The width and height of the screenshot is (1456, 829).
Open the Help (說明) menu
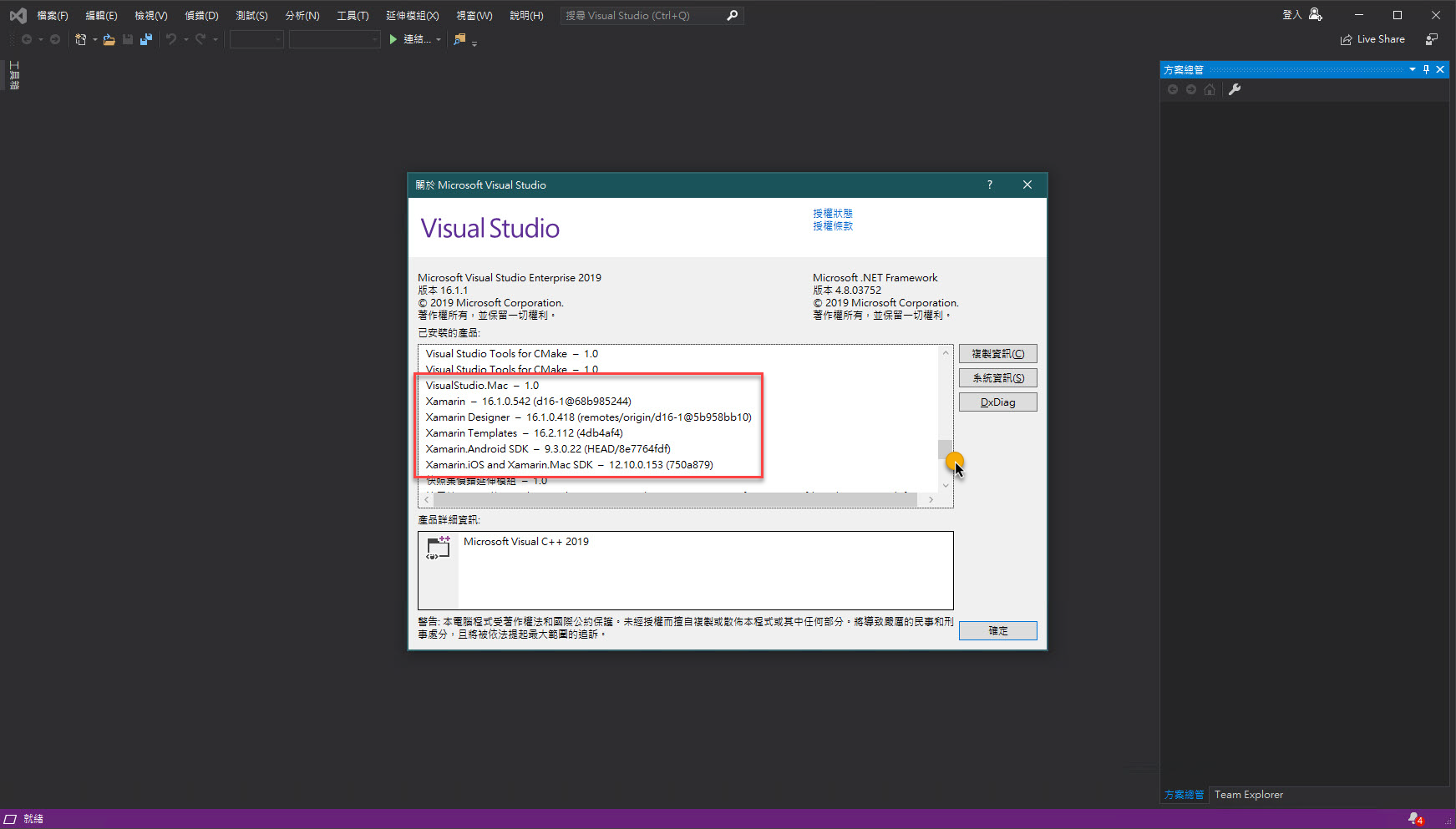tap(526, 15)
